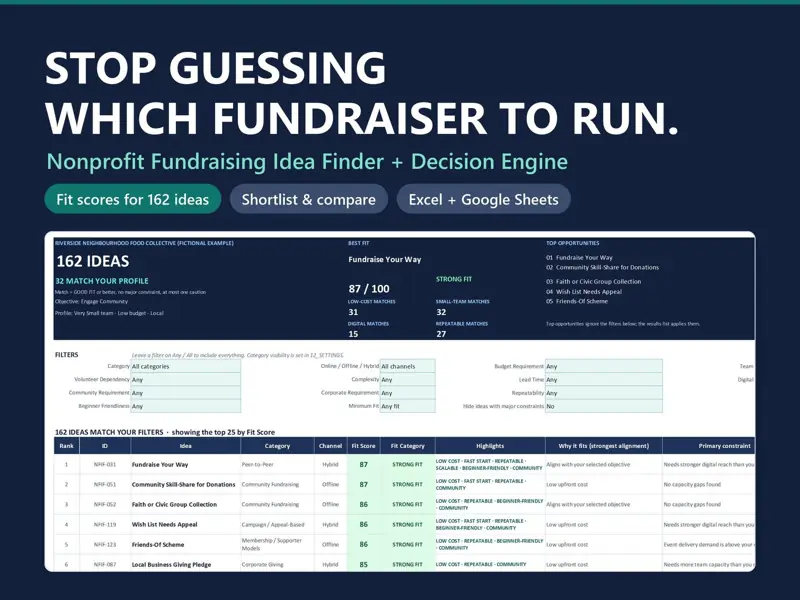
Task: Click '04 Wish List Needs Appeal' under Top Opportunities
Action: (584, 292)
